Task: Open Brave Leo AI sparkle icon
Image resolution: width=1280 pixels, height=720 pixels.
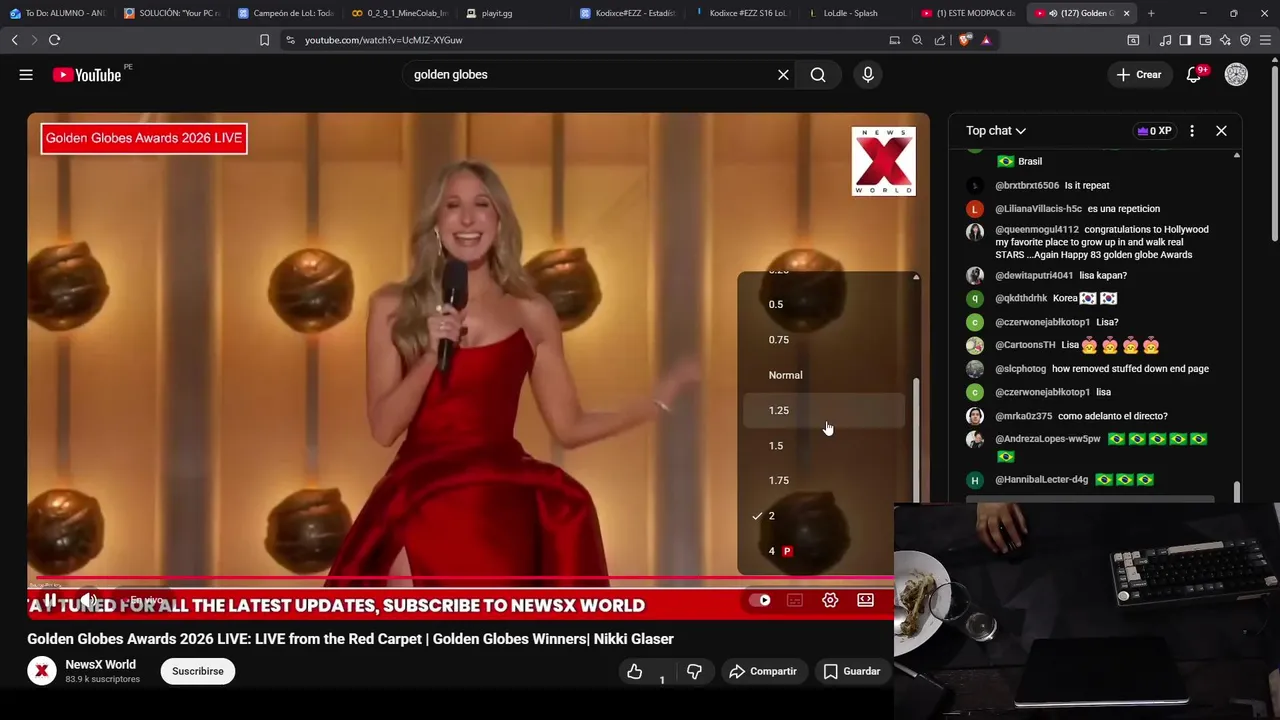Action: click(x=1225, y=40)
